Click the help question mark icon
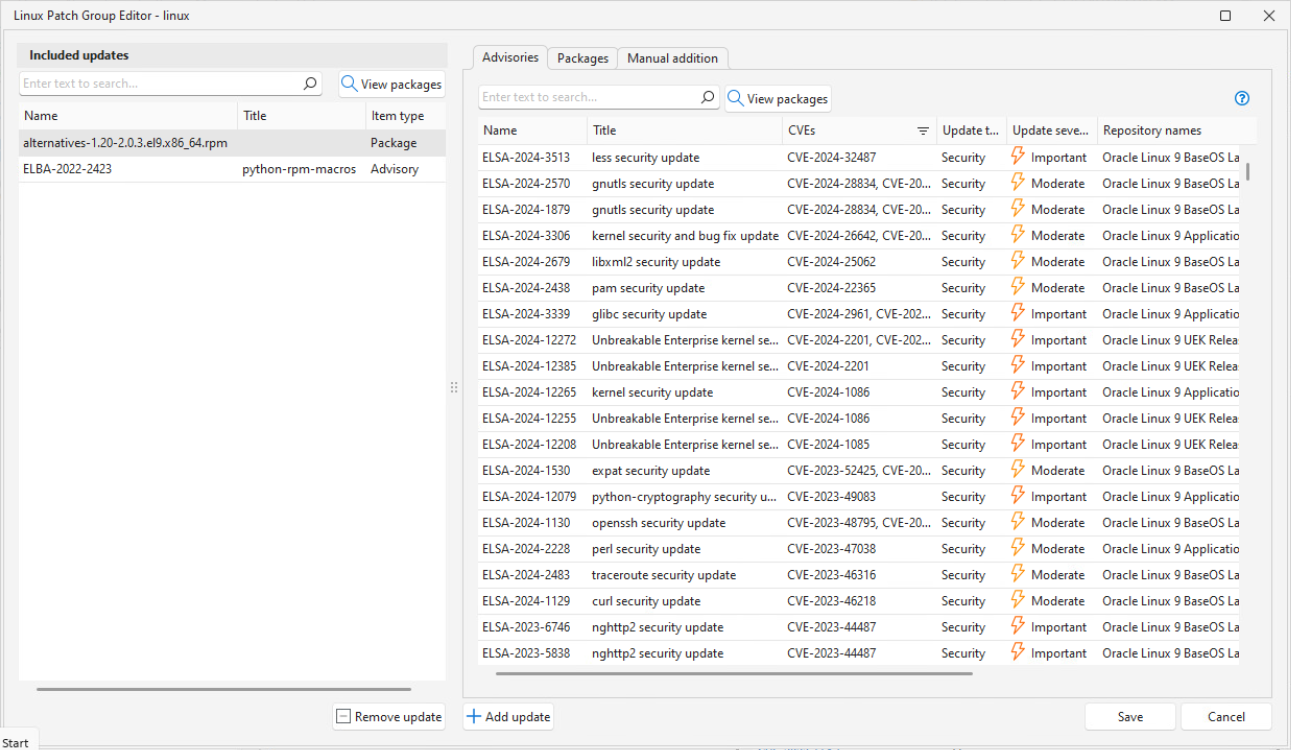 (x=1242, y=98)
